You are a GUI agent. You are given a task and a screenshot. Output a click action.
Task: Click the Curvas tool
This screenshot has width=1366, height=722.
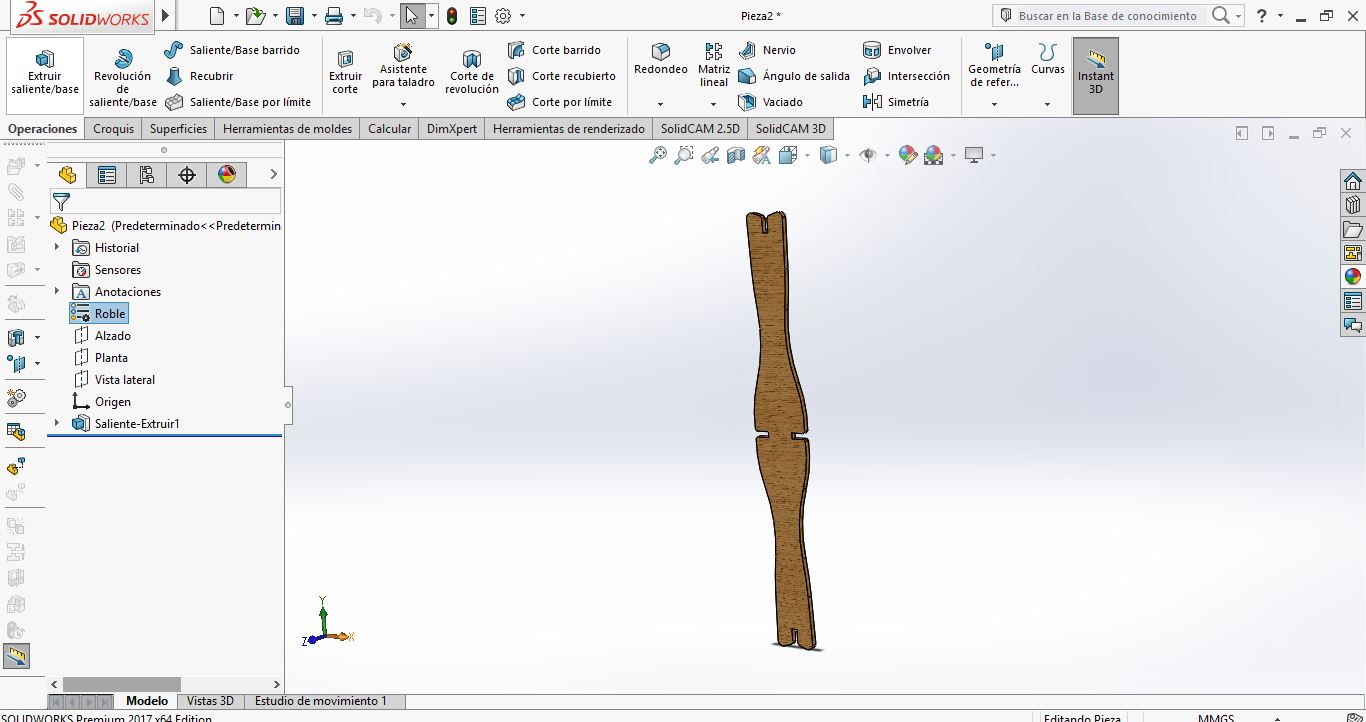point(1048,59)
